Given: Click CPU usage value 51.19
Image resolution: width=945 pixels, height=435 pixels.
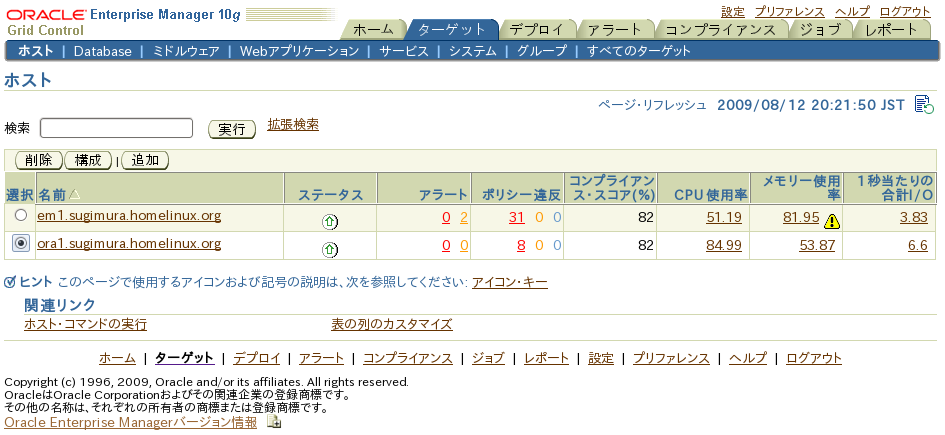Looking at the screenshot, I should (x=724, y=218).
